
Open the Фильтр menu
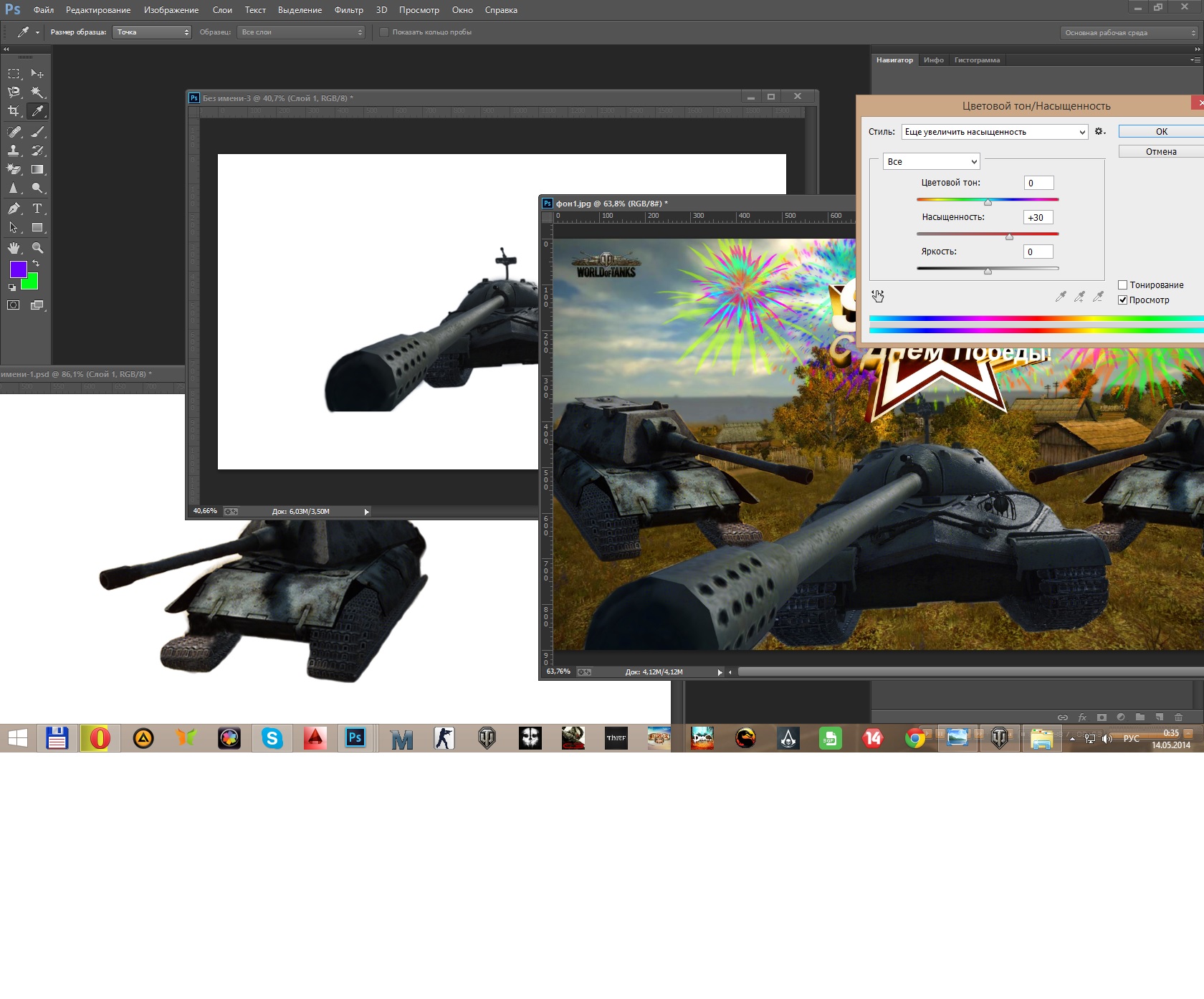point(349,10)
